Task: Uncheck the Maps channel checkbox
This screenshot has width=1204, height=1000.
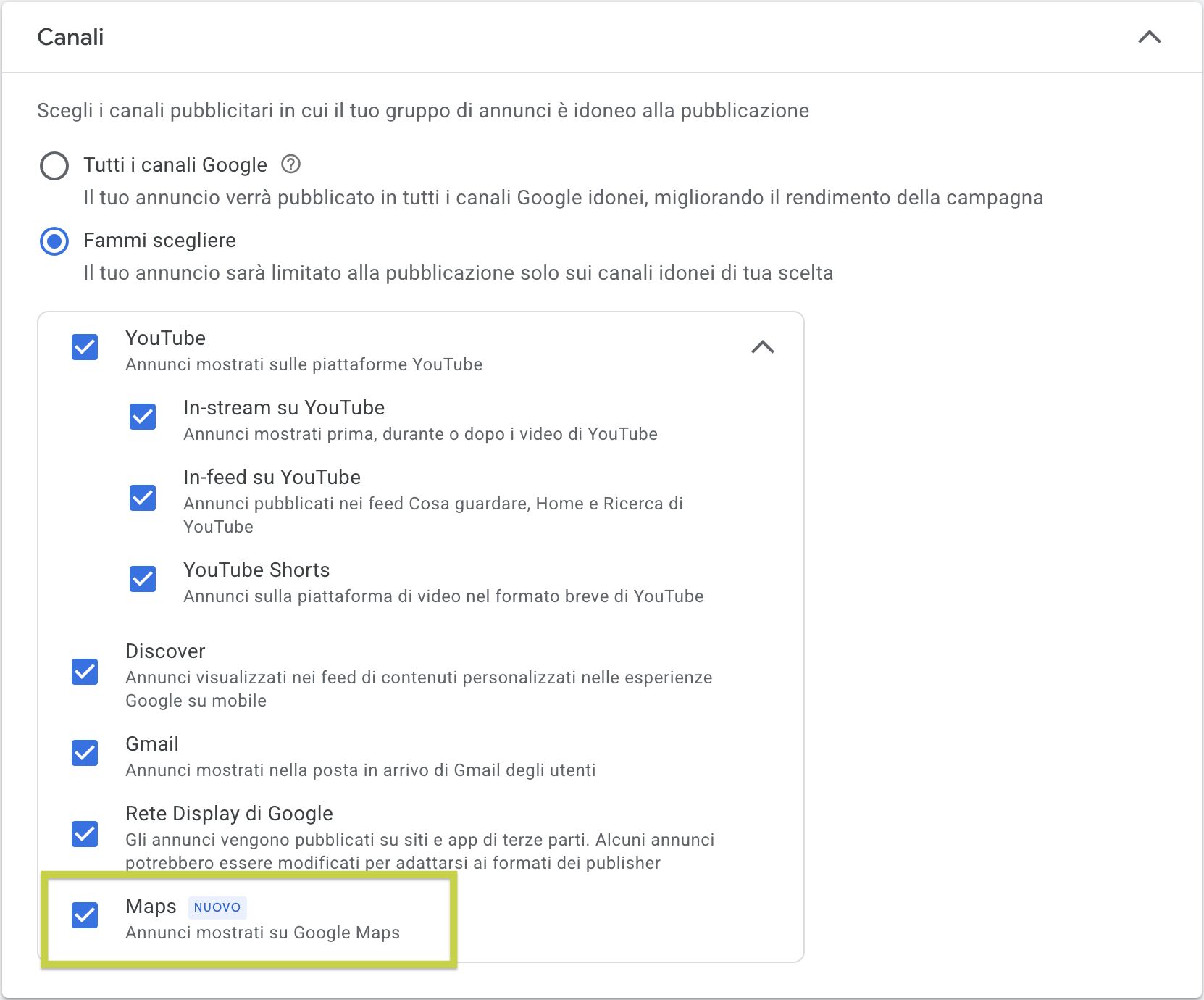Action: click(x=85, y=915)
